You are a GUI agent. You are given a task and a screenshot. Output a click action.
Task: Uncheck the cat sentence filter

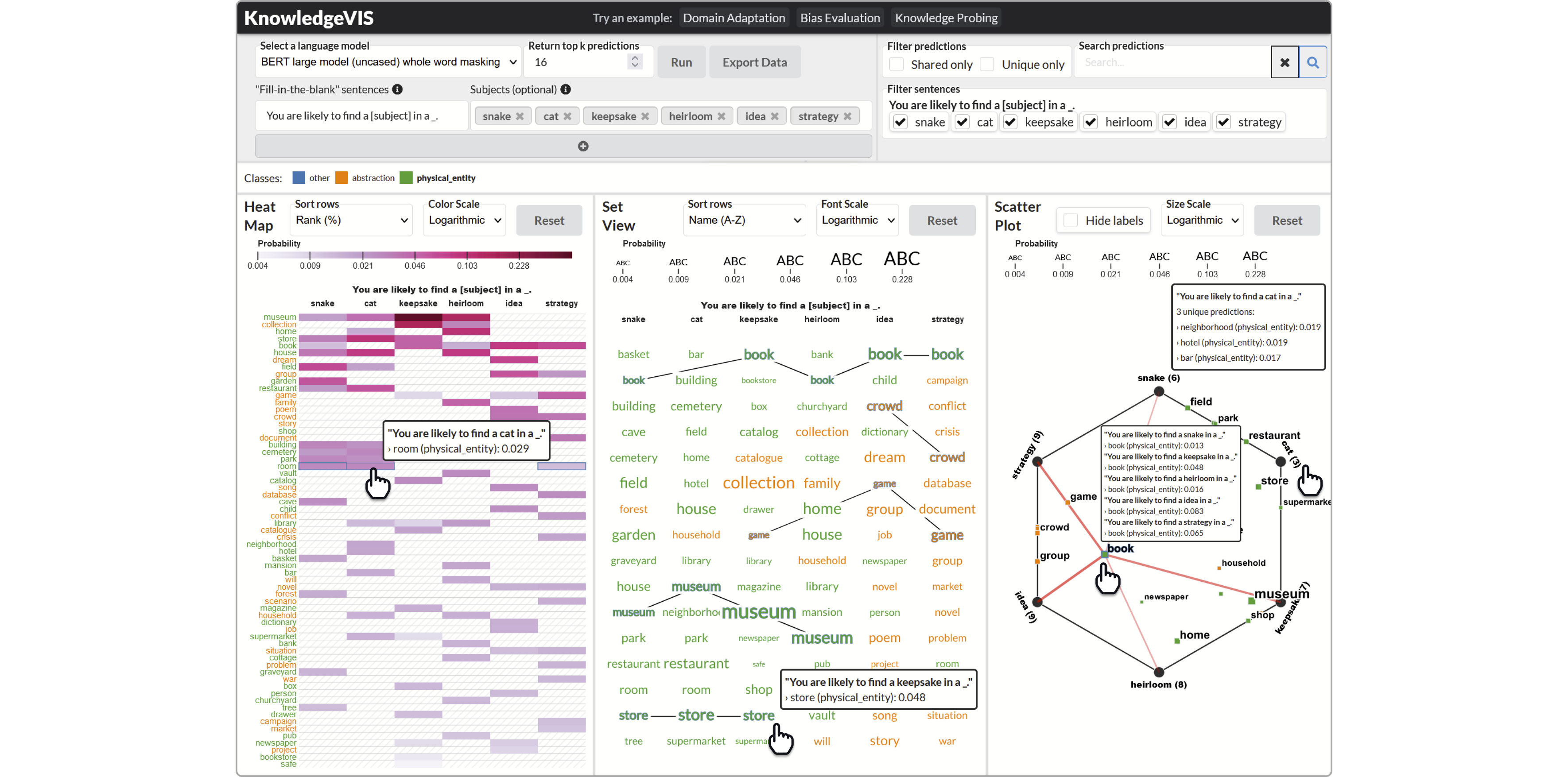point(963,122)
